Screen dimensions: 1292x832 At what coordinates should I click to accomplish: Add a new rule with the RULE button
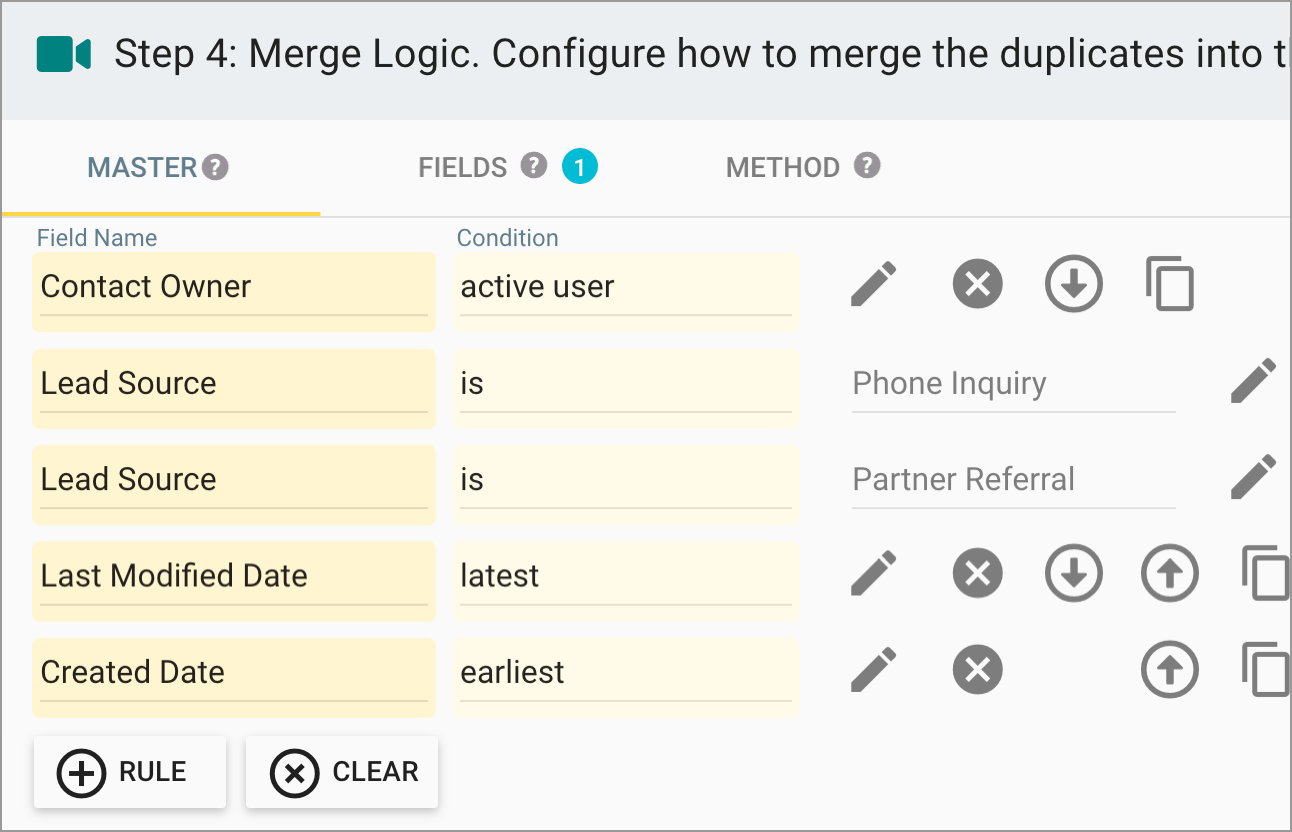click(x=129, y=771)
